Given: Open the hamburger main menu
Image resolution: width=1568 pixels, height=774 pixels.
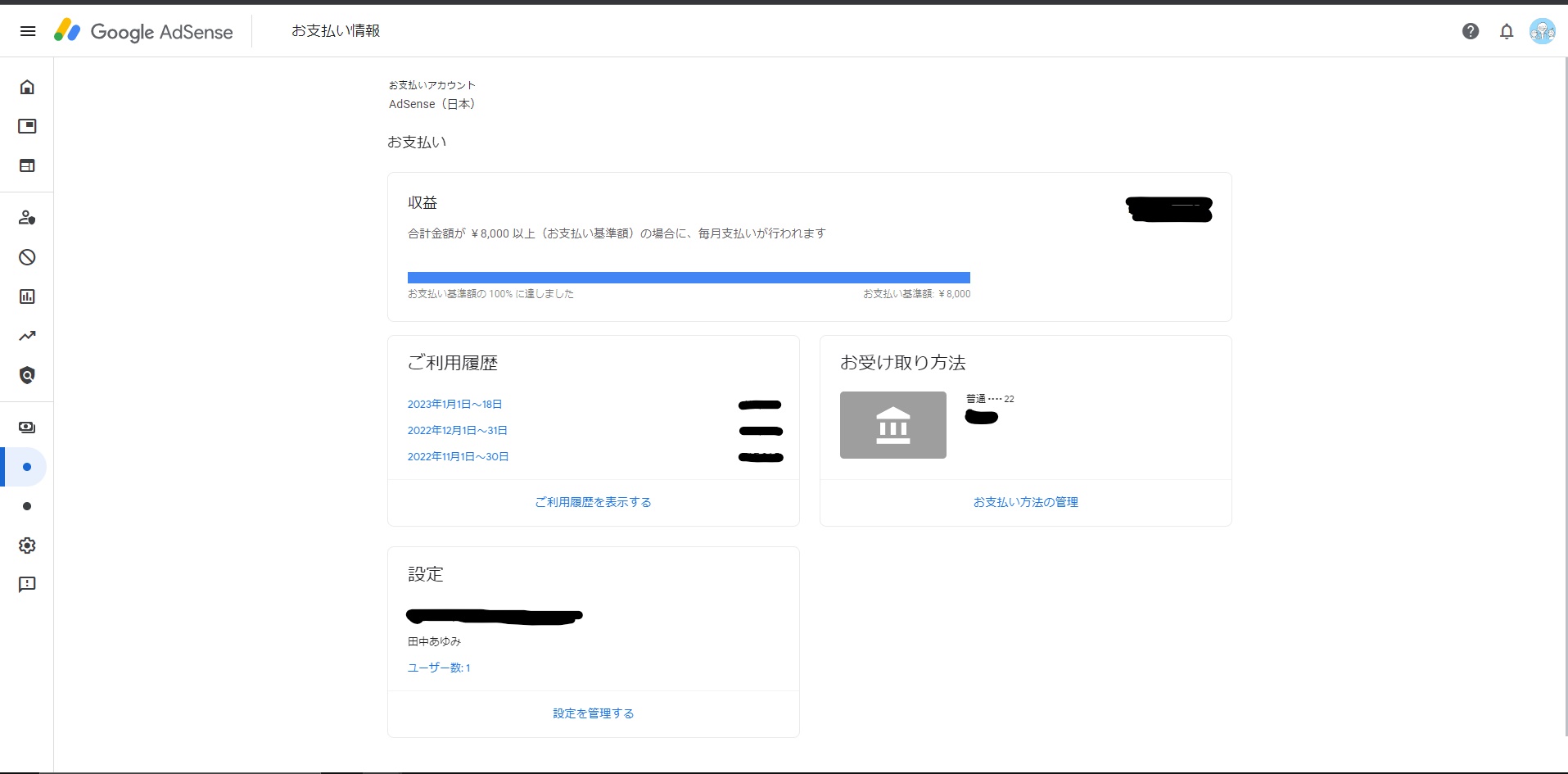Looking at the screenshot, I should (28, 31).
